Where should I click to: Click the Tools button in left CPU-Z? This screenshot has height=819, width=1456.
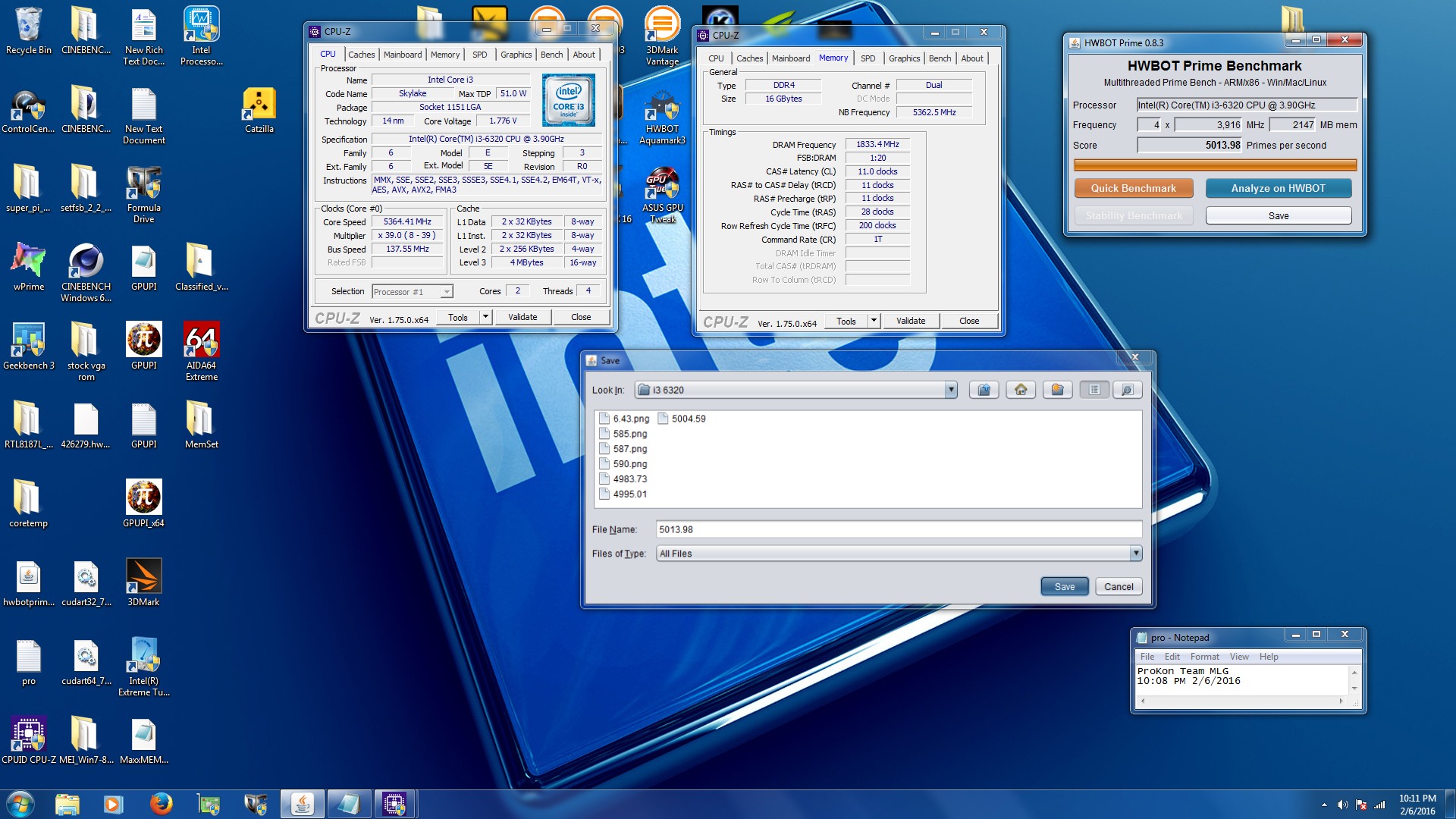pos(458,317)
